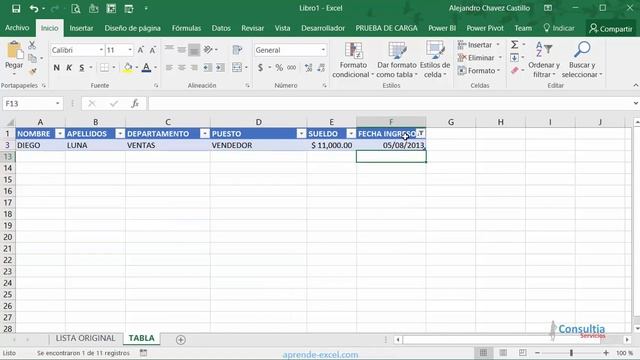Image resolution: width=640 pixels, height=360 pixels.
Task: Apply the percent style format
Action: pos(279,68)
